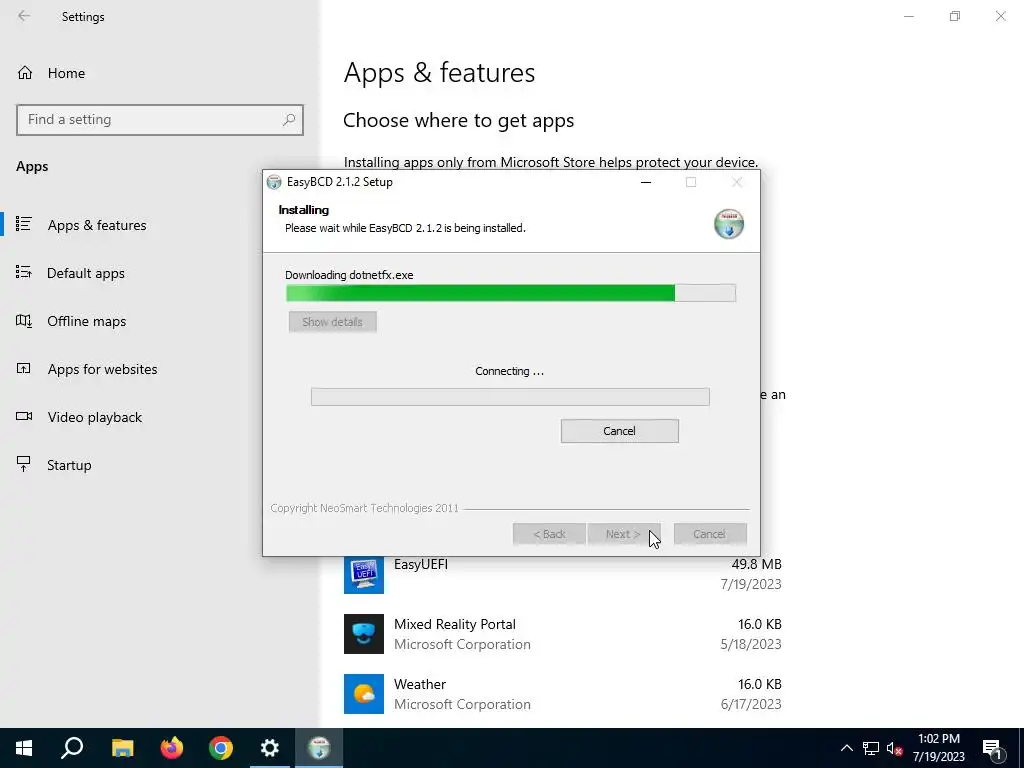Click Mixed Reality Portal entry name
This screenshot has height=768, width=1024.
pyautogui.click(x=455, y=624)
